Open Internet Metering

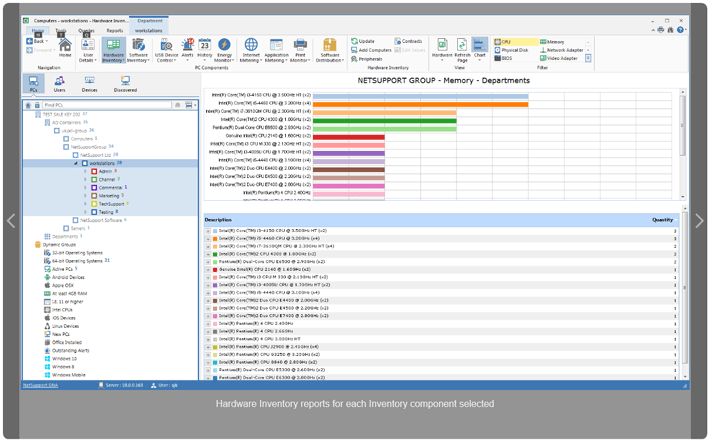click(251, 50)
